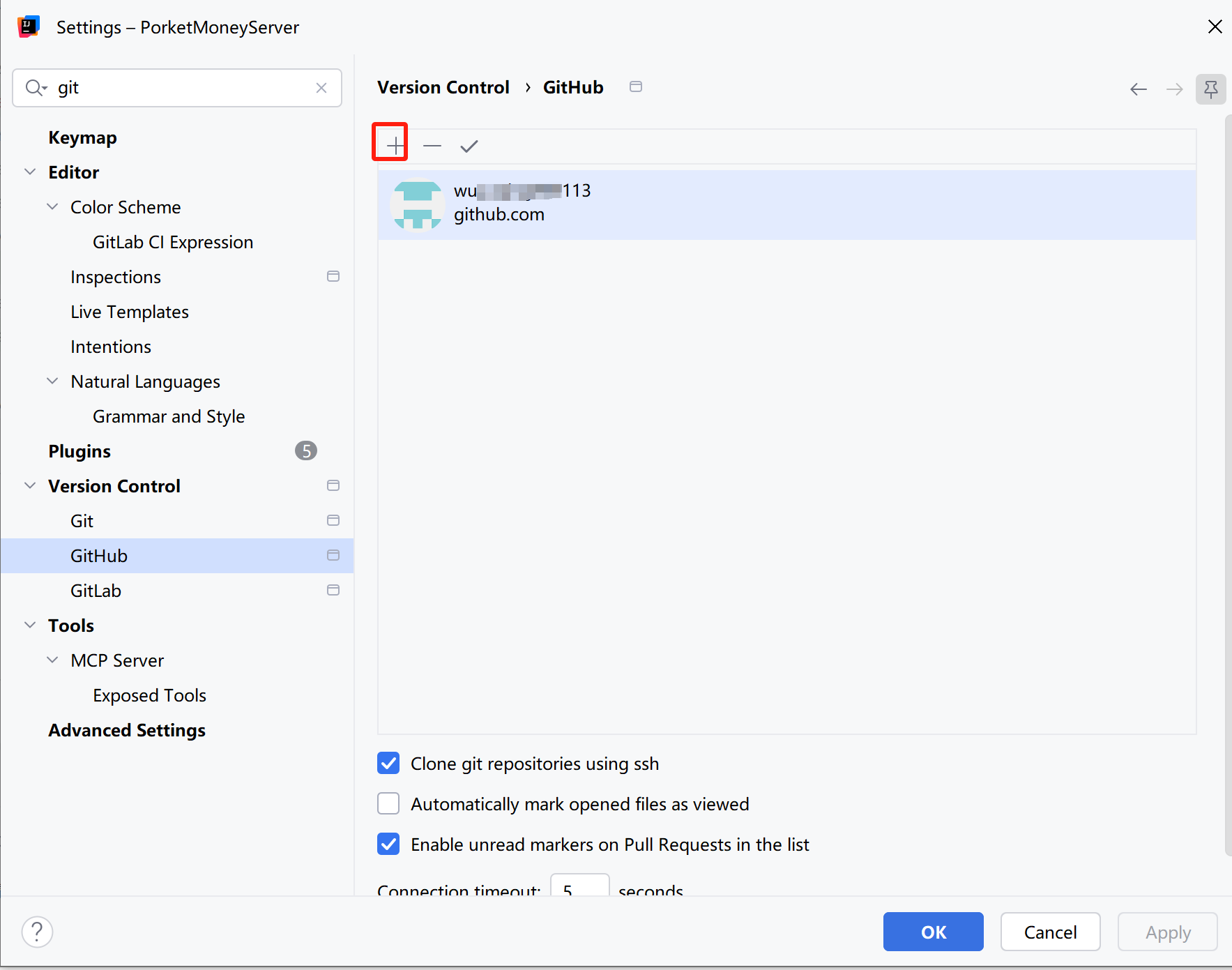Viewport: 1232px width, 970px height.
Task: Go forward to next settings page
Action: tap(1175, 89)
